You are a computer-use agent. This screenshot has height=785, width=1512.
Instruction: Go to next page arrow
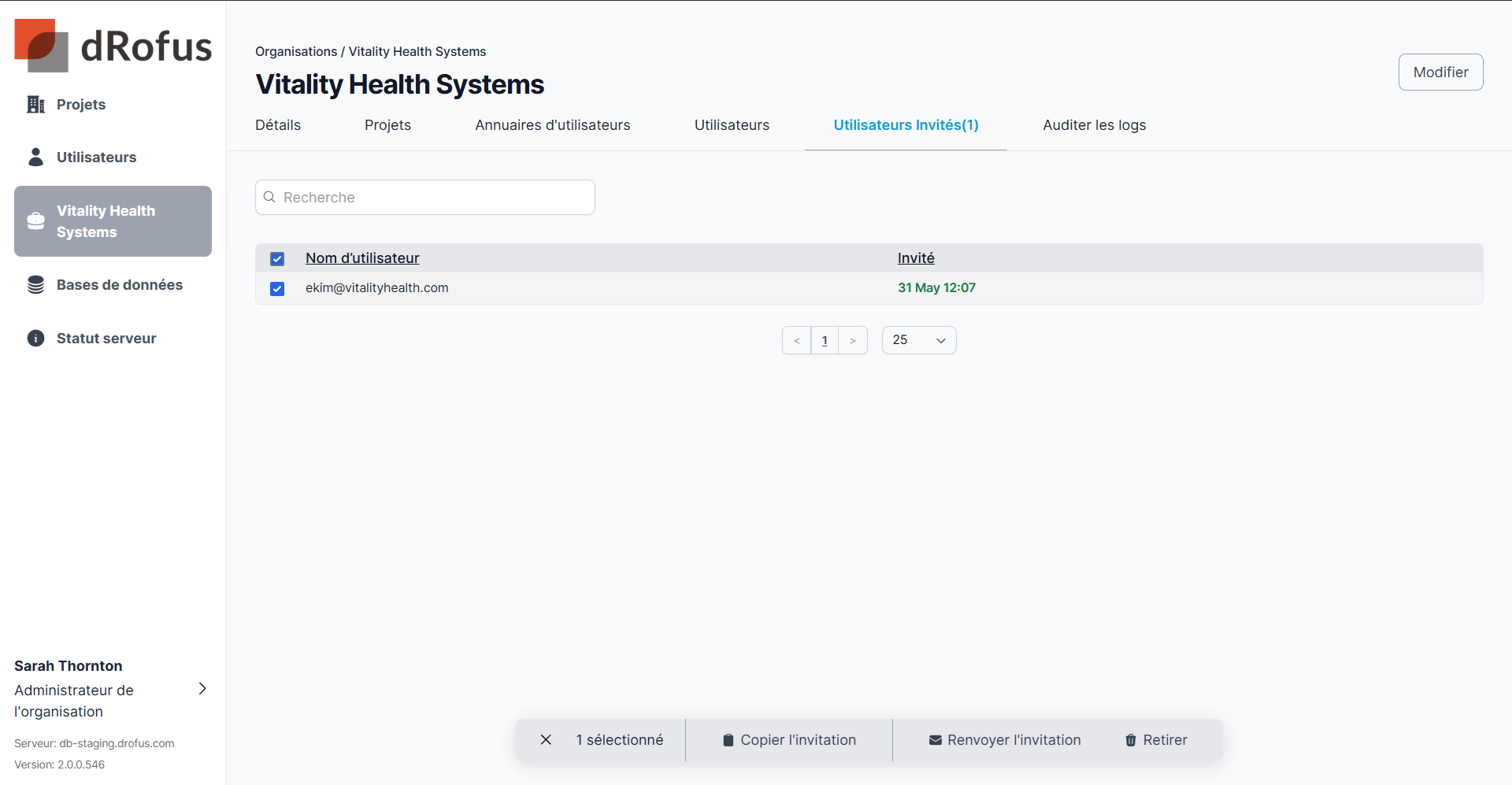(853, 340)
